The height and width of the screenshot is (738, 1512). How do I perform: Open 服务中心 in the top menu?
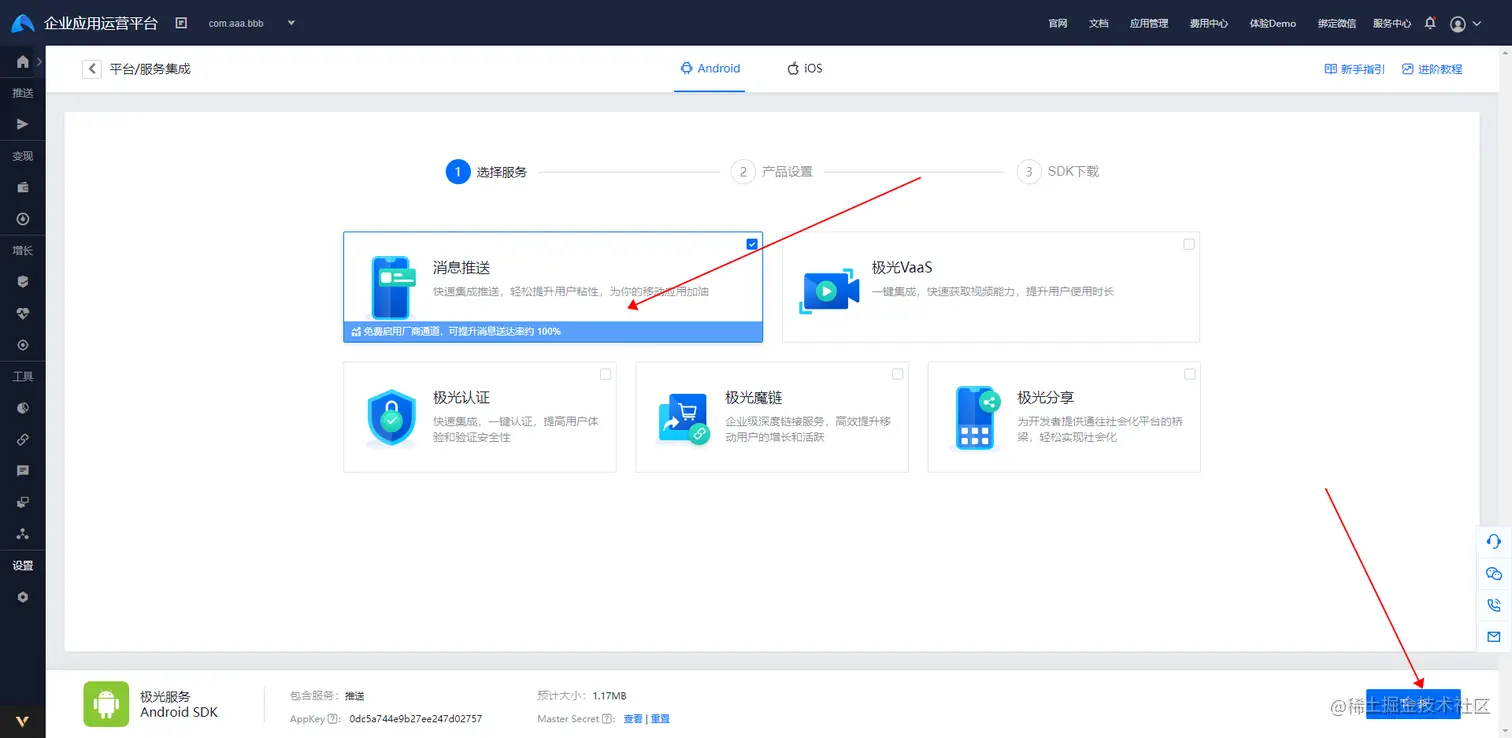pos(1392,24)
